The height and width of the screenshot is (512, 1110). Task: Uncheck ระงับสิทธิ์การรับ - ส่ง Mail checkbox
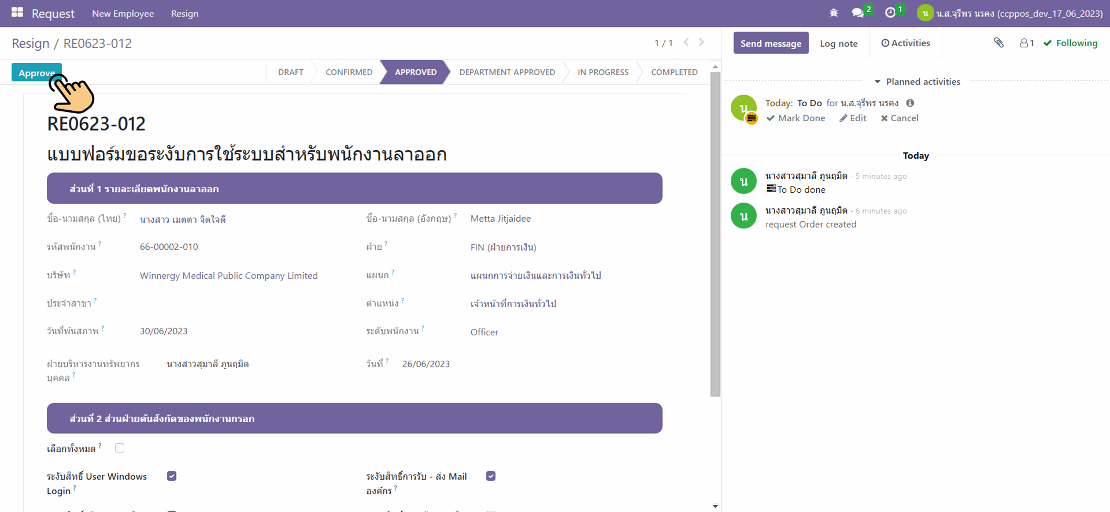pyautogui.click(x=491, y=476)
